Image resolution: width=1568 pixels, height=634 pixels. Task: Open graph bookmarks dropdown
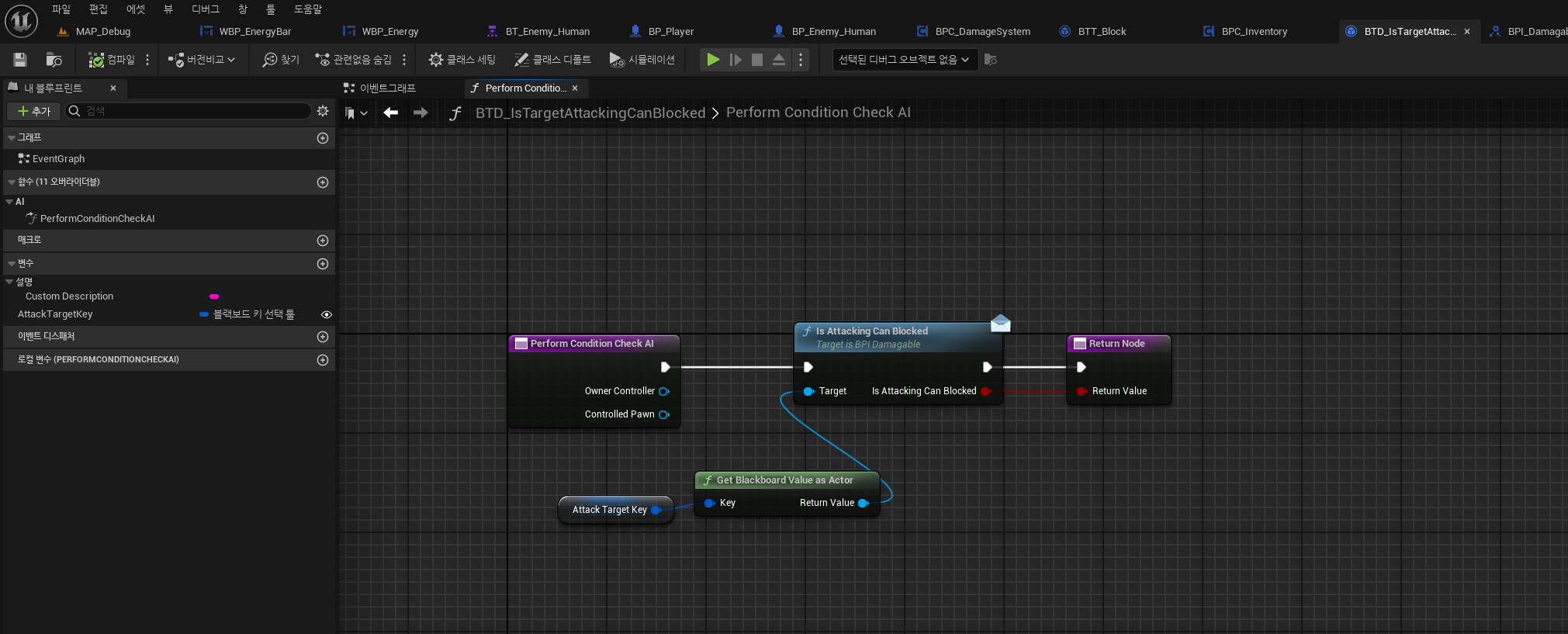(355, 113)
